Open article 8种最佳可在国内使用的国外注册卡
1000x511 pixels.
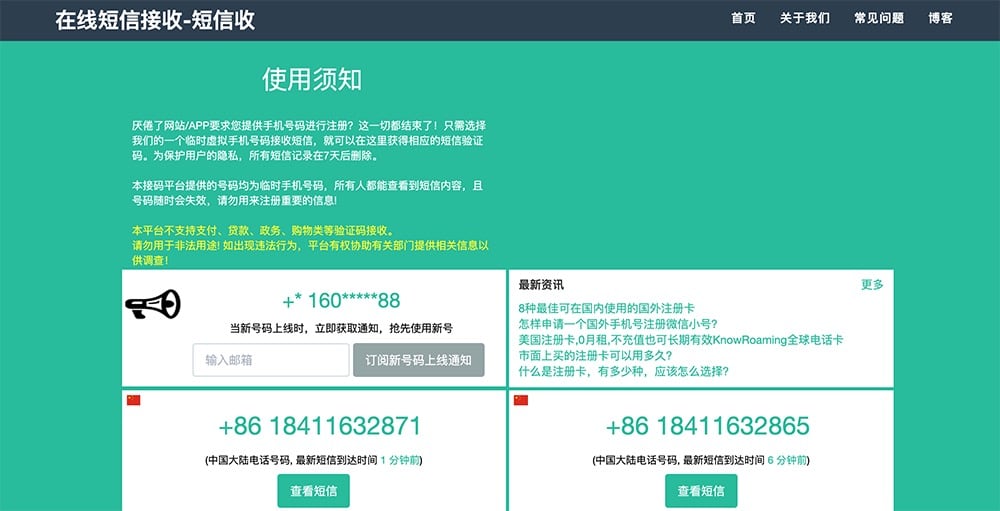tap(606, 308)
